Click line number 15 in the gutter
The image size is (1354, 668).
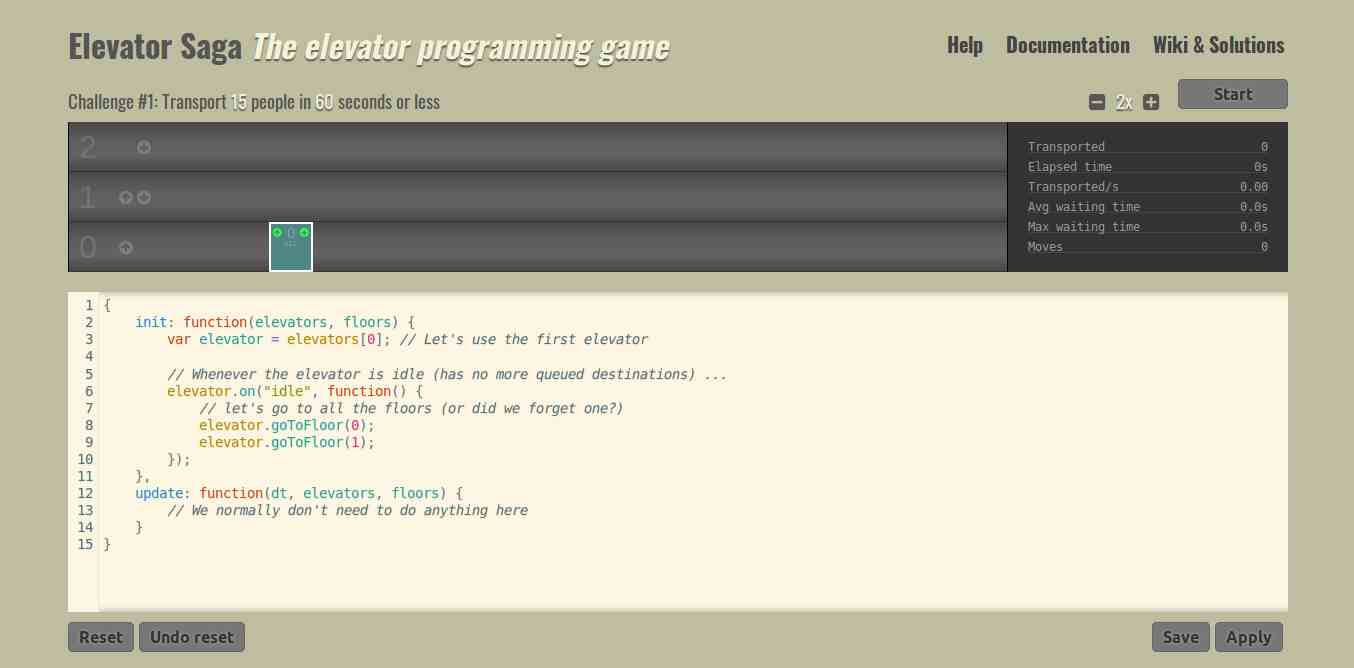(x=85, y=544)
